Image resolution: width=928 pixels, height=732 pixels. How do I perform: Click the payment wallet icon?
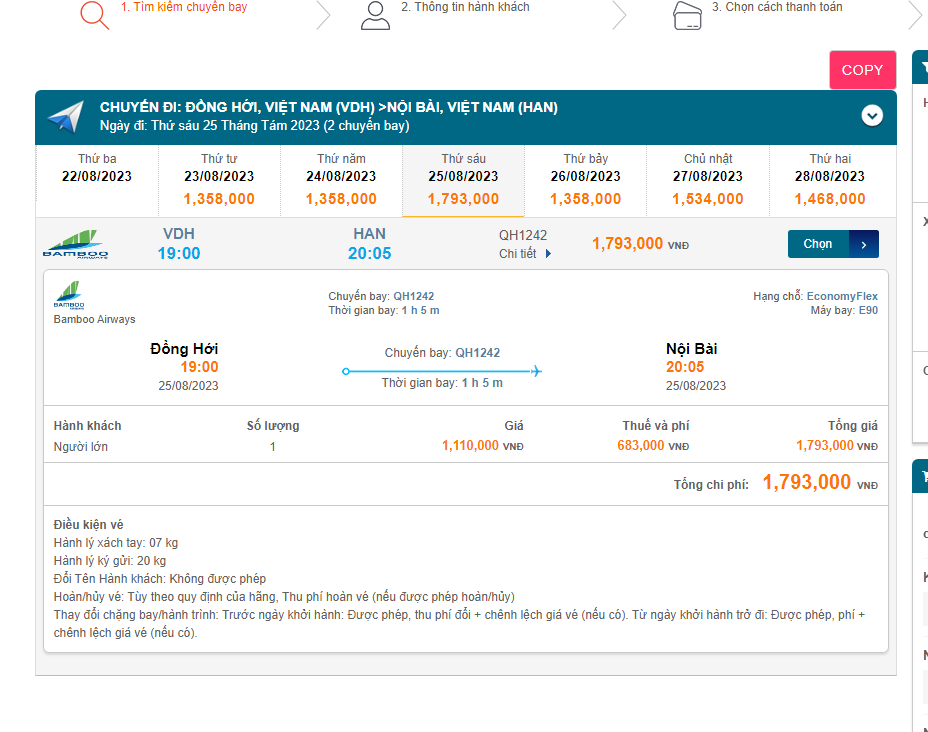[x=687, y=15]
